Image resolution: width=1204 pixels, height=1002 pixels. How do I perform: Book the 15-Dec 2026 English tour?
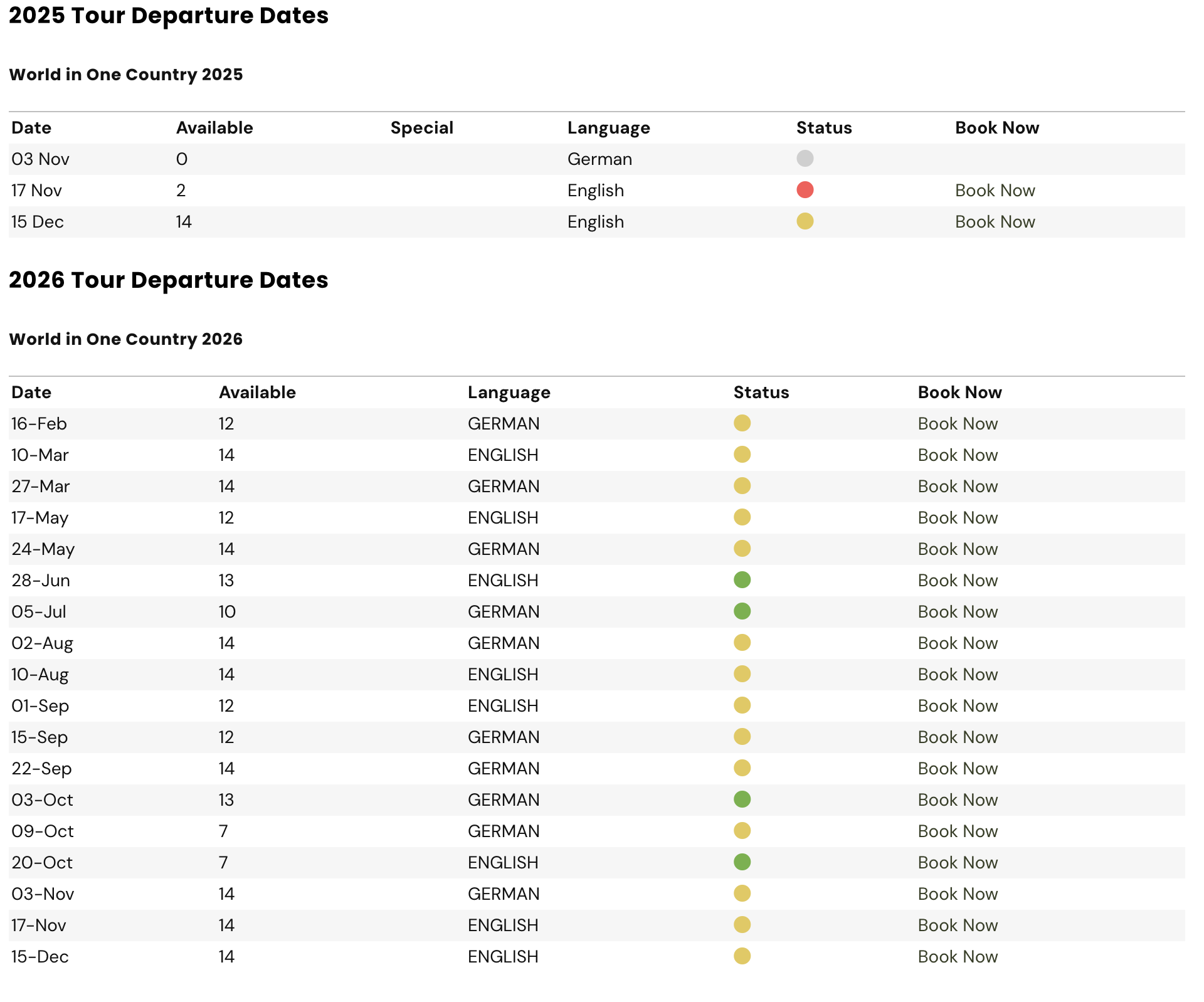pyautogui.click(x=958, y=957)
